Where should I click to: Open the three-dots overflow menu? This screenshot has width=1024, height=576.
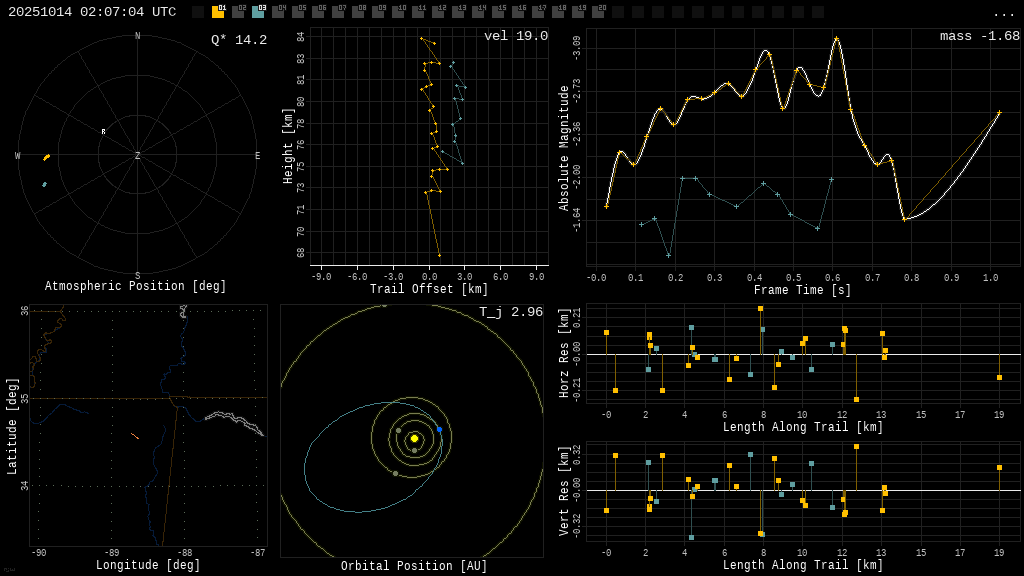pos(1003,13)
